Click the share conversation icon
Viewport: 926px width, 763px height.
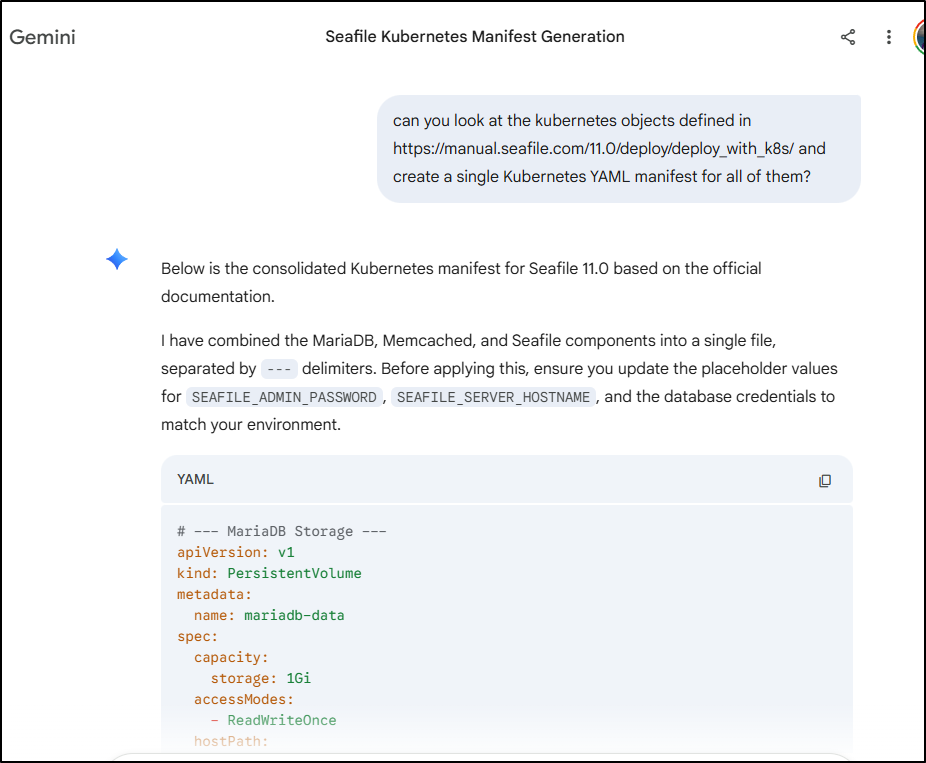(848, 37)
